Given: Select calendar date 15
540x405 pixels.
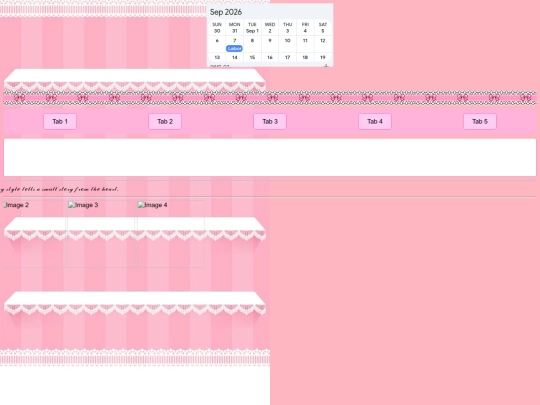Looking at the screenshot, I should pos(252,58).
